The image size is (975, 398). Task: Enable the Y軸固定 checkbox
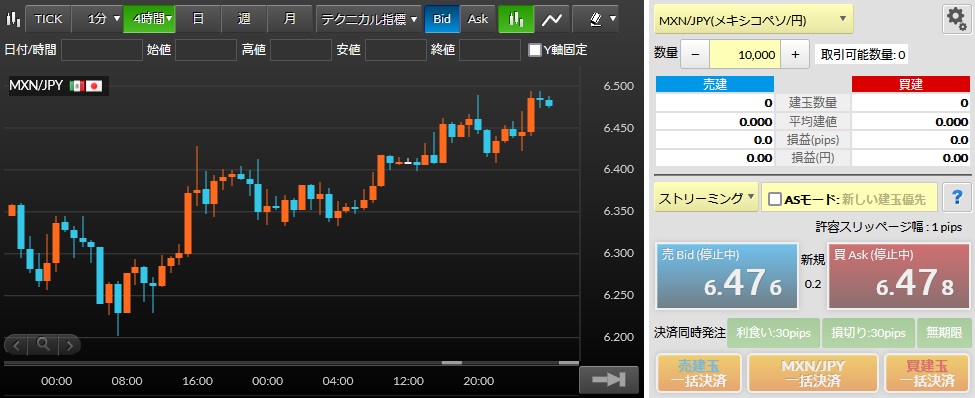click(x=534, y=50)
